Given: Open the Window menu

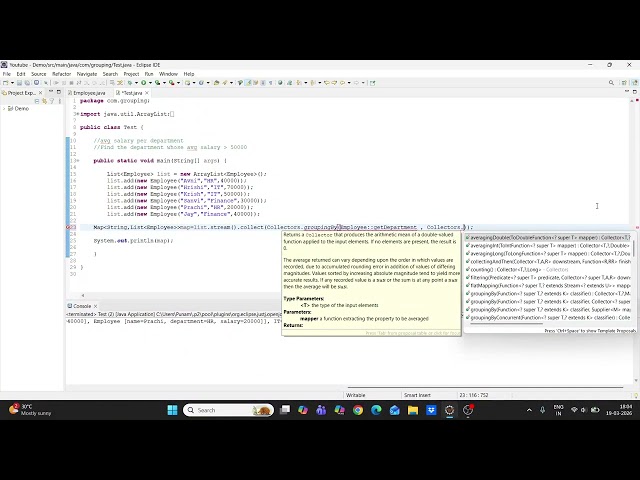Looking at the screenshot, I should (169, 74).
